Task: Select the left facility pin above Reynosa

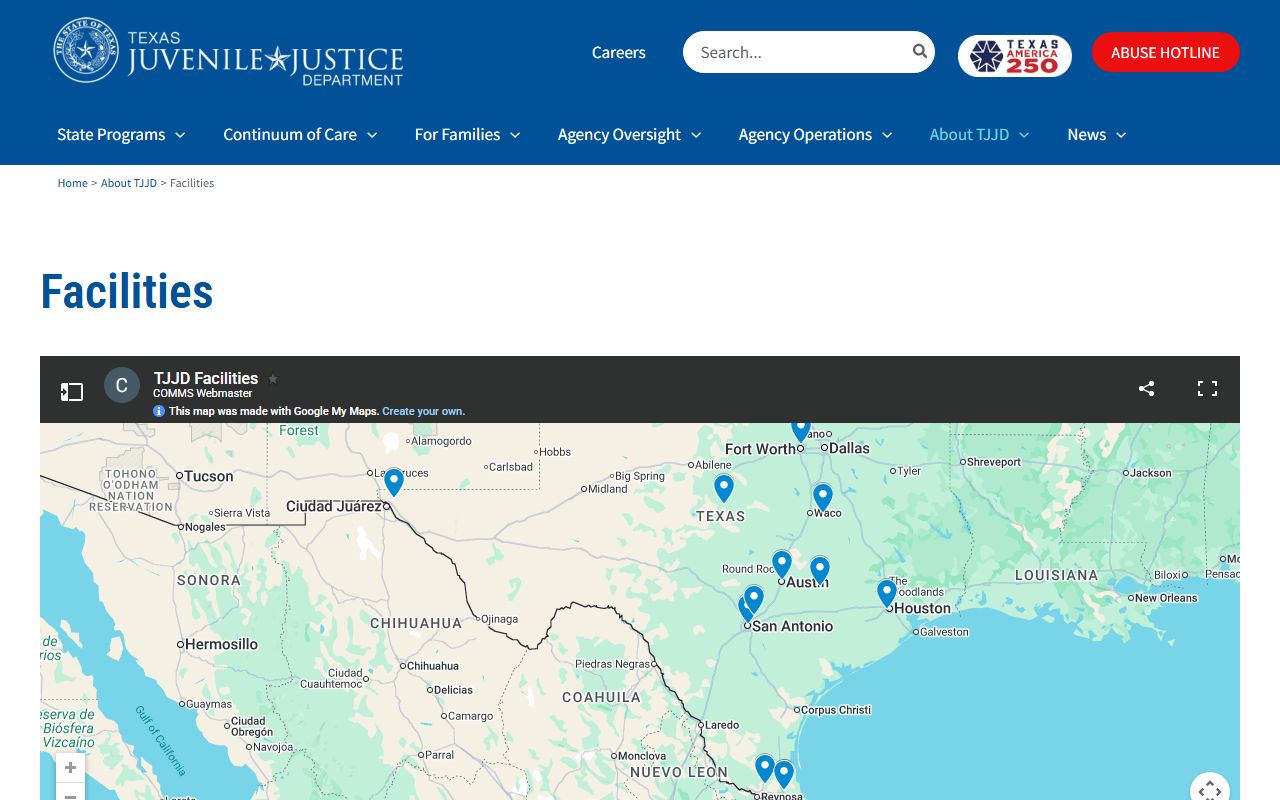Action: coord(765,768)
